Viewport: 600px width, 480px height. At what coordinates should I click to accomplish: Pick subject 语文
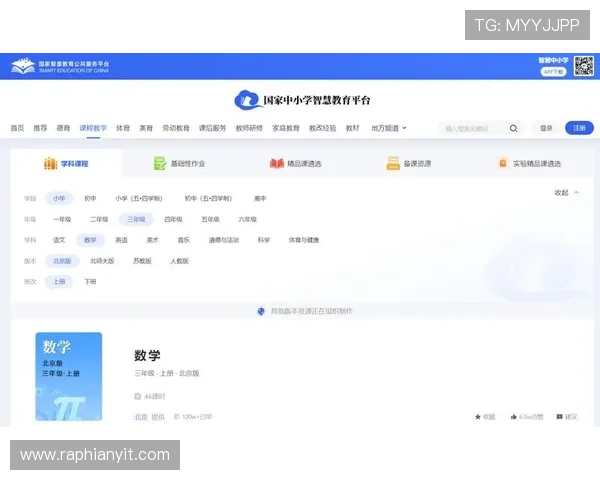click(59, 240)
